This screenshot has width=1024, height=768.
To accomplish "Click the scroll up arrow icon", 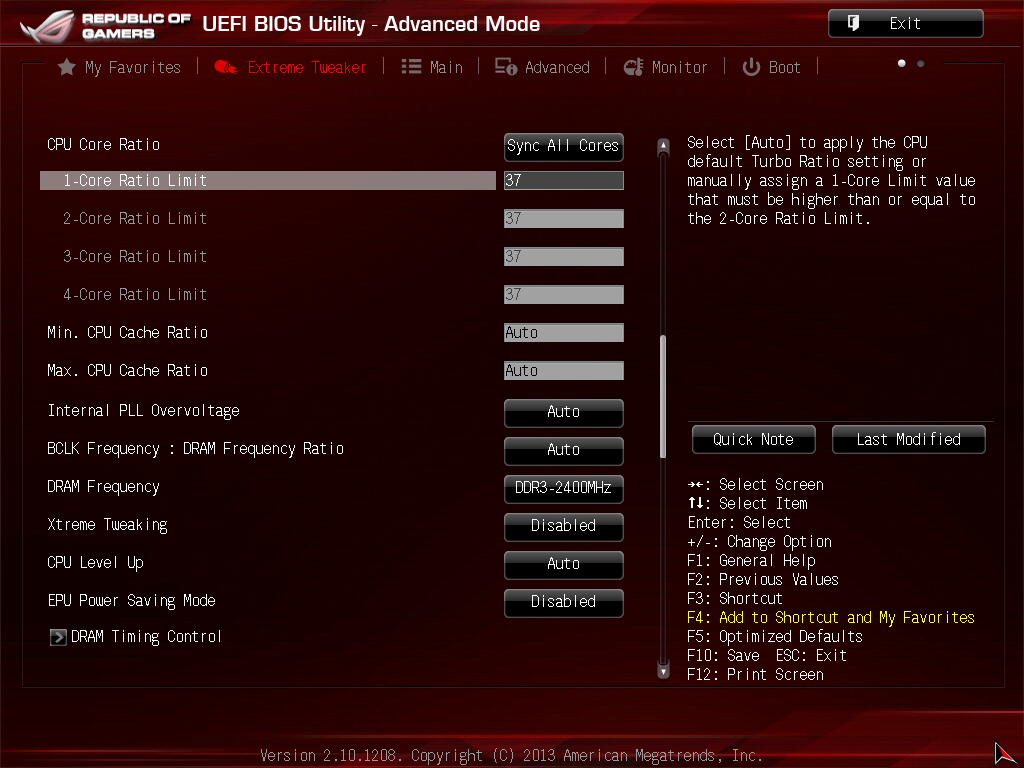I will point(662,146).
